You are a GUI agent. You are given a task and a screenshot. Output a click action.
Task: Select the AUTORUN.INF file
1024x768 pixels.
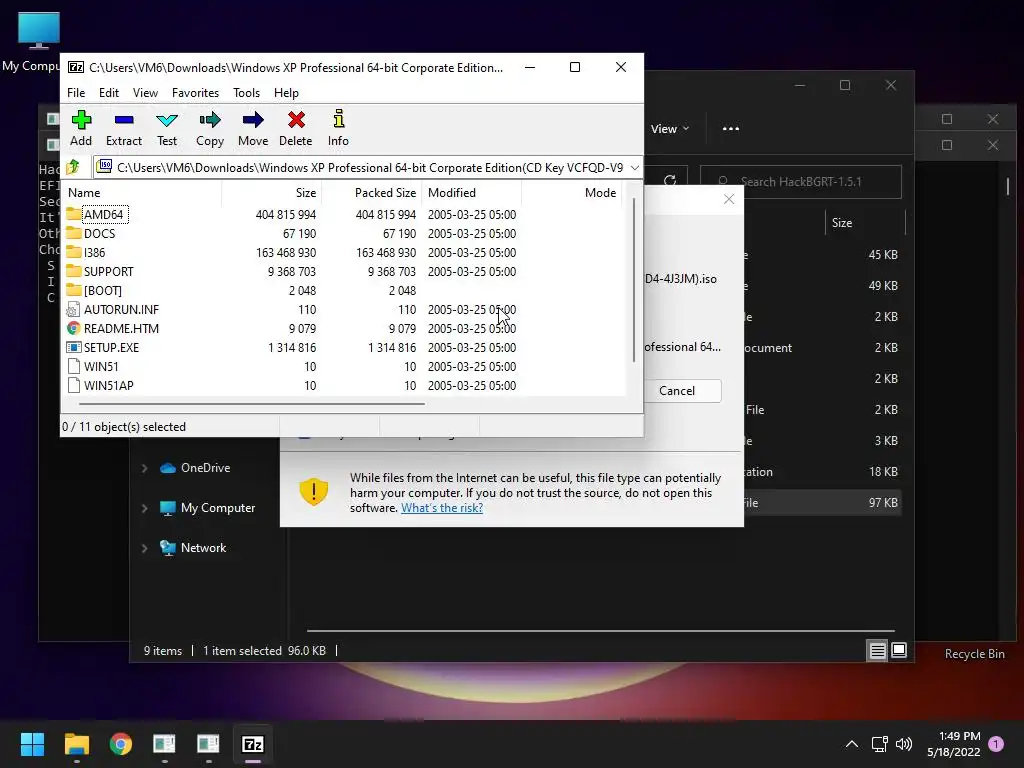click(112, 309)
